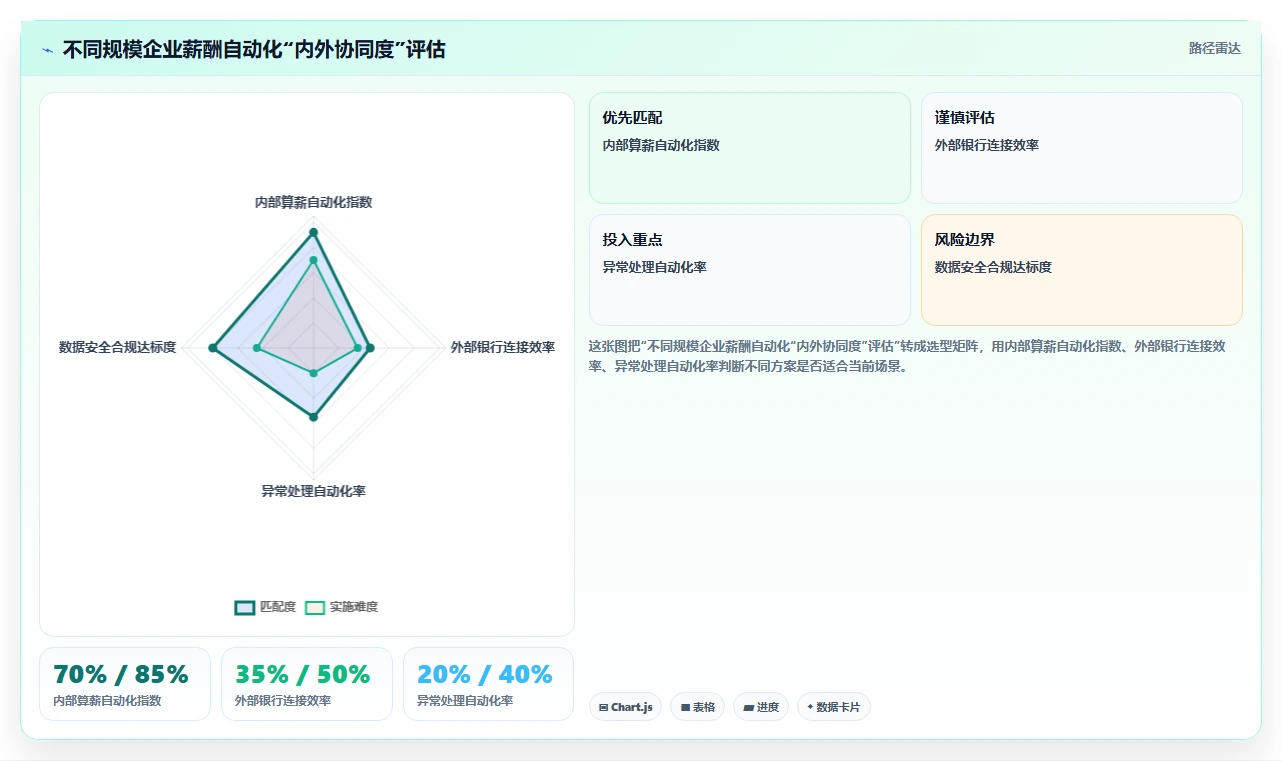Click the 匹配度 data point on the top axis
The image size is (1282, 761).
(x=313, y=232)
